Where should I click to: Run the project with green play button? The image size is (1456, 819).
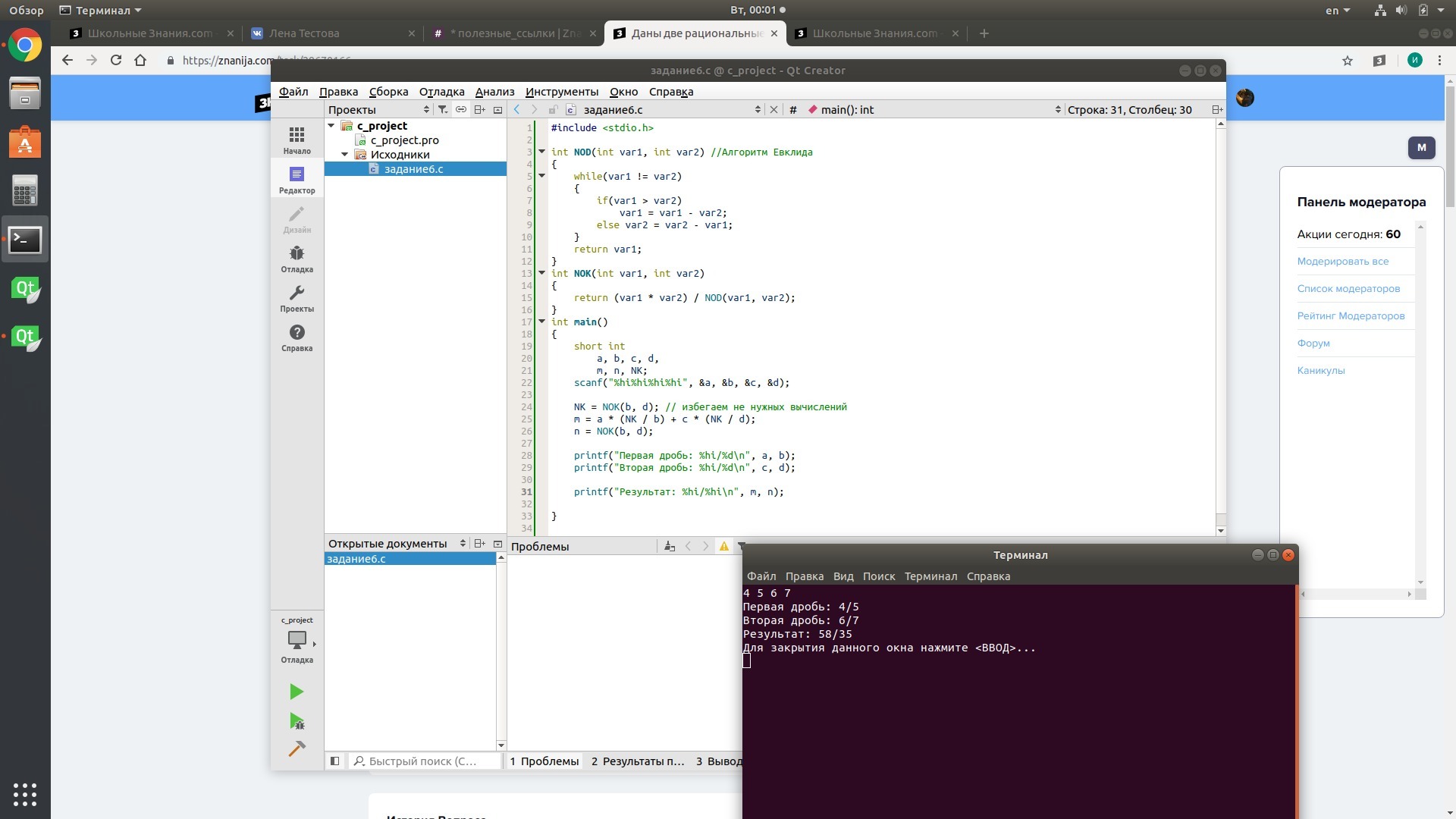pyautogui.click(x=297, y=692)
